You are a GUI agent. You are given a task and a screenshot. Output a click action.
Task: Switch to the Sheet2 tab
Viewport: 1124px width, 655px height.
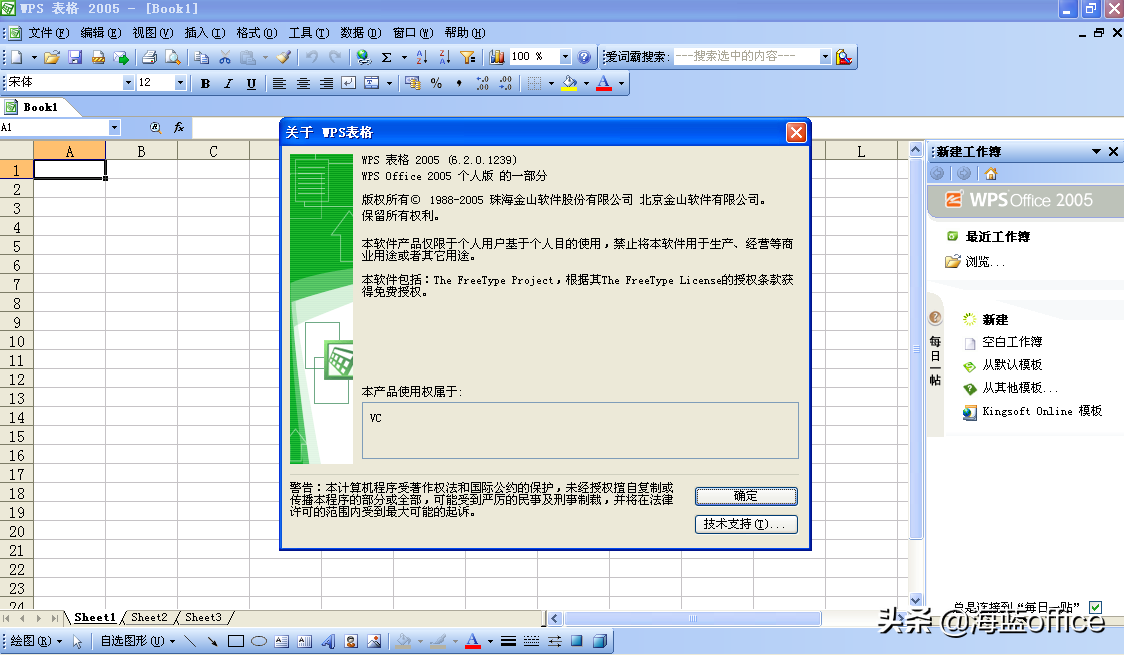(149, 617)
